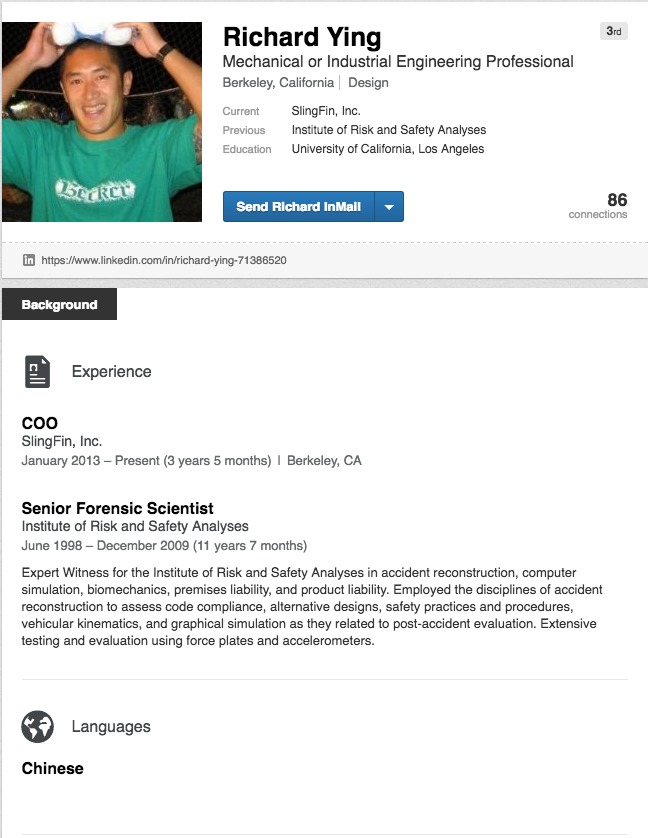Viewport: 648px width, 838px height.
Task: Click the 3rd degree connection badge
Action: pyautogui.click(x=614, y=32)
